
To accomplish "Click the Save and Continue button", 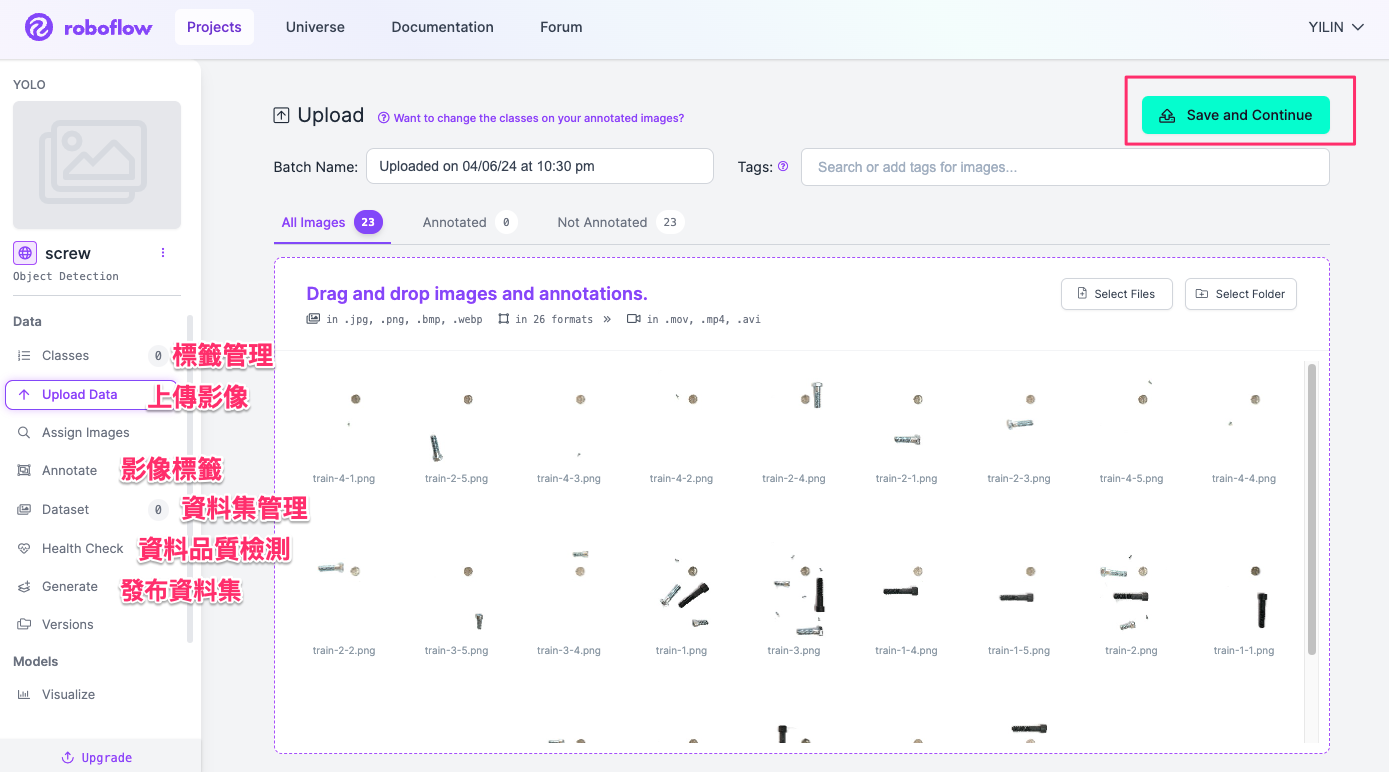I will (x=1235, y=115).
